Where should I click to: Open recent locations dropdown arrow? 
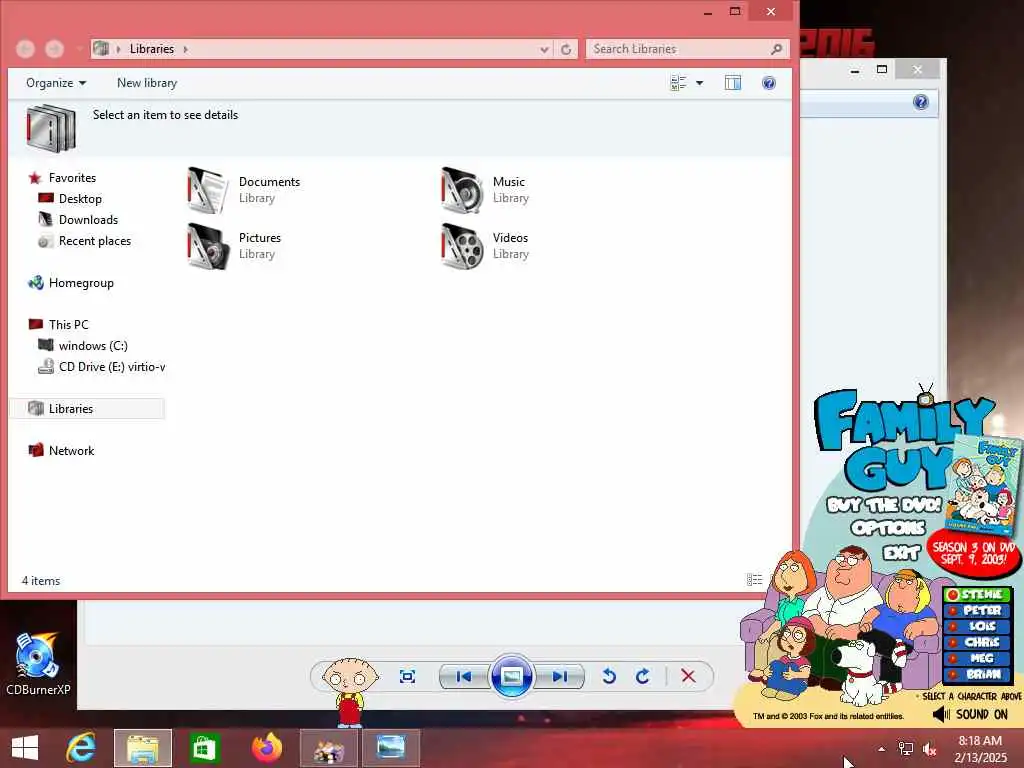[78, 49]
